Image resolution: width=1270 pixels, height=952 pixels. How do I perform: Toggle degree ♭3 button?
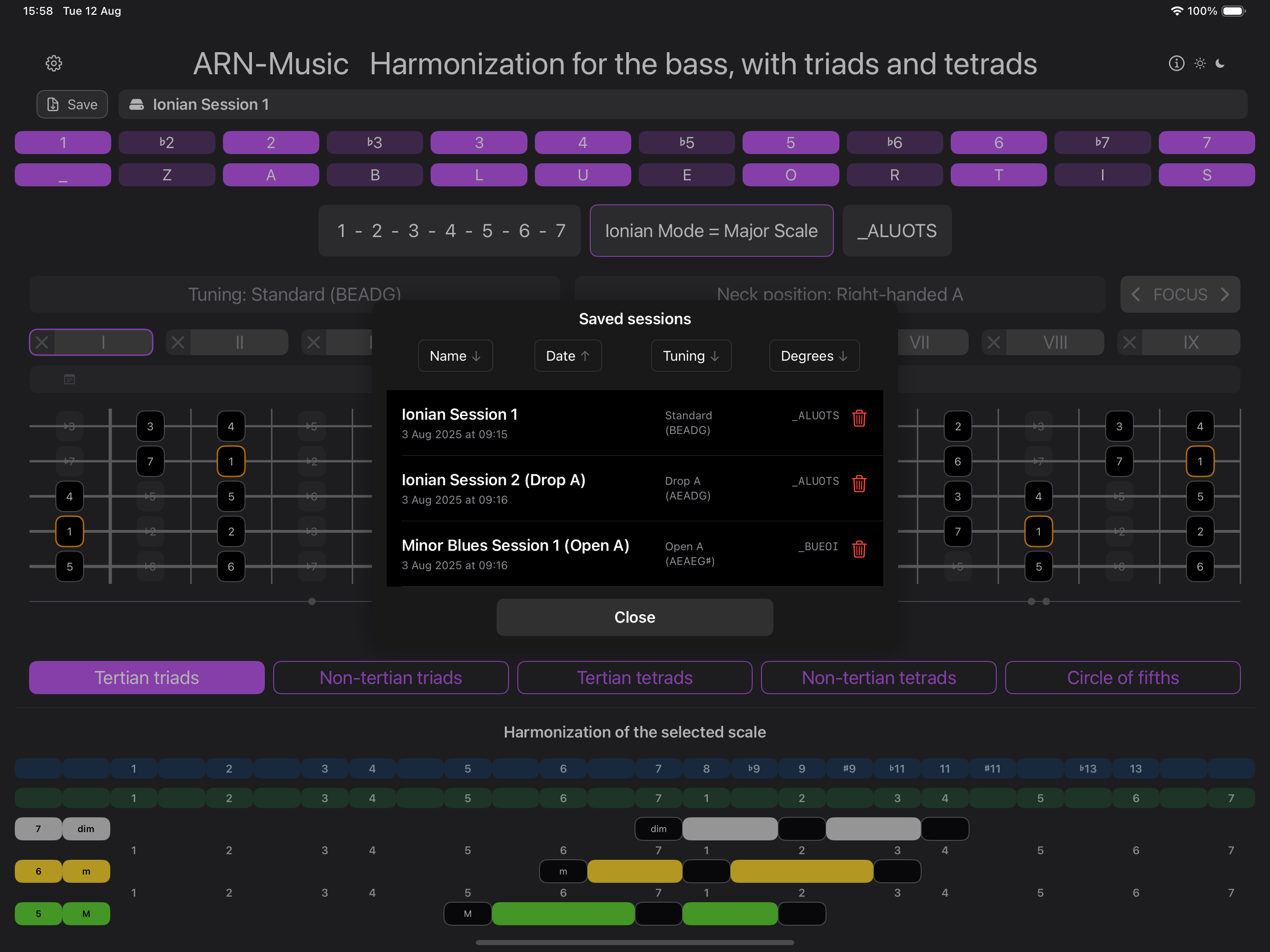375,143
